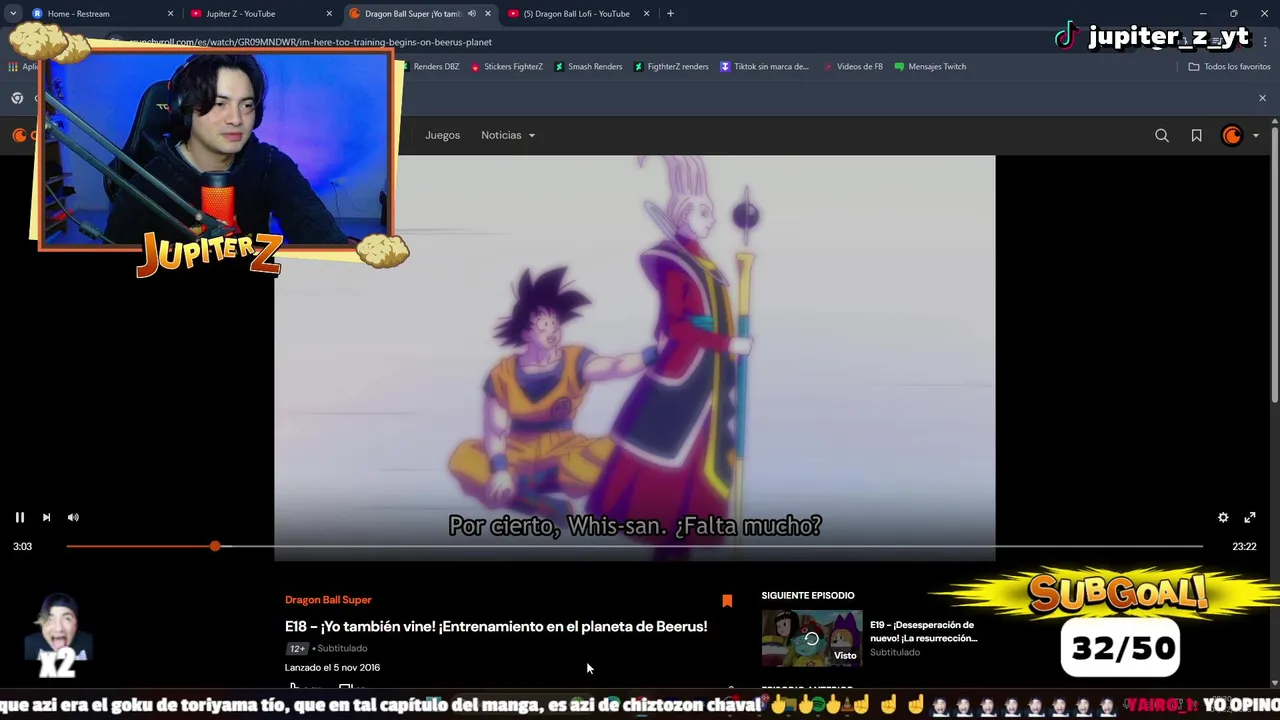Open the Stickers FighterZ bookmark
This screenshot has width=1280, height=720.
click(x=507, y=67)
